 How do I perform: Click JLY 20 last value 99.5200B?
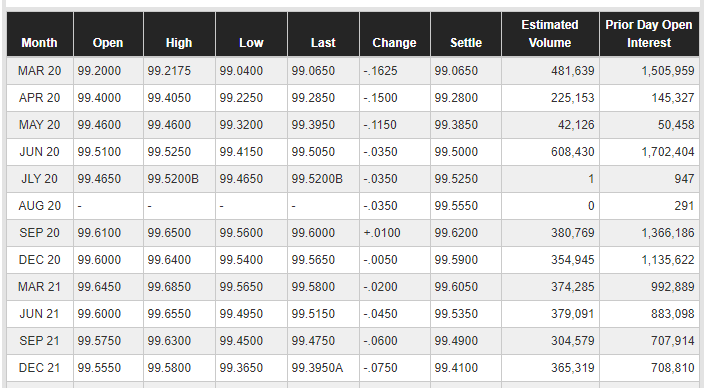click(x=317, y=179)
